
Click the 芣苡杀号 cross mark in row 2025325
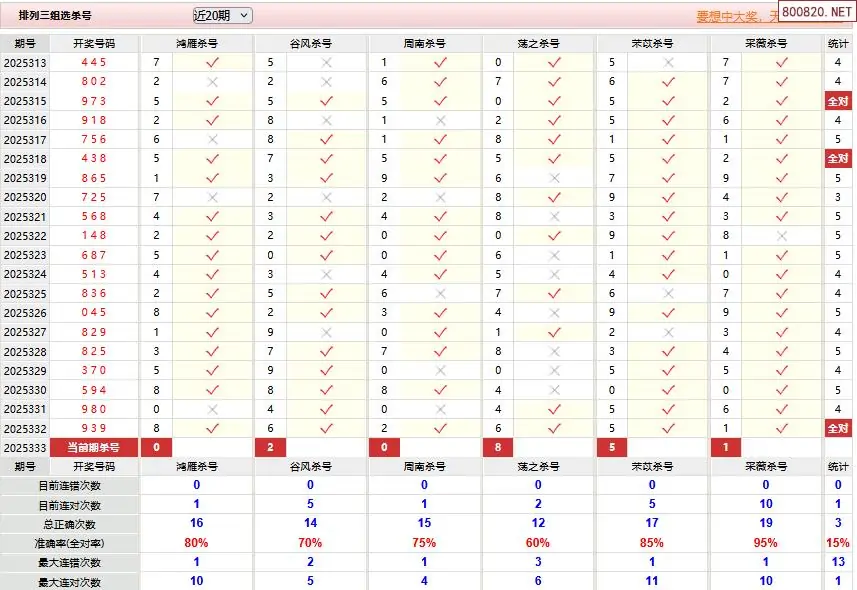point(668,293)
